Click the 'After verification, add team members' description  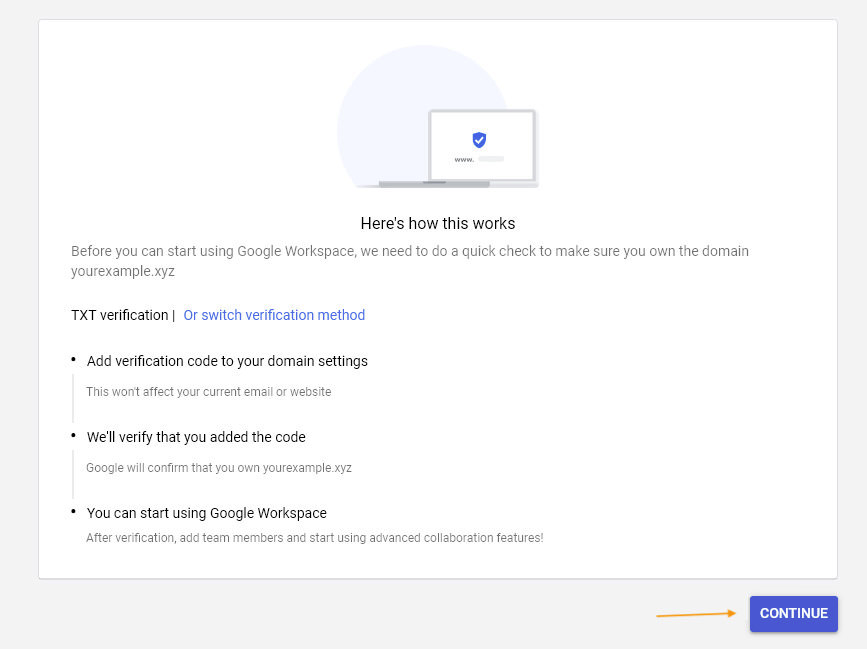coord(315,538)
